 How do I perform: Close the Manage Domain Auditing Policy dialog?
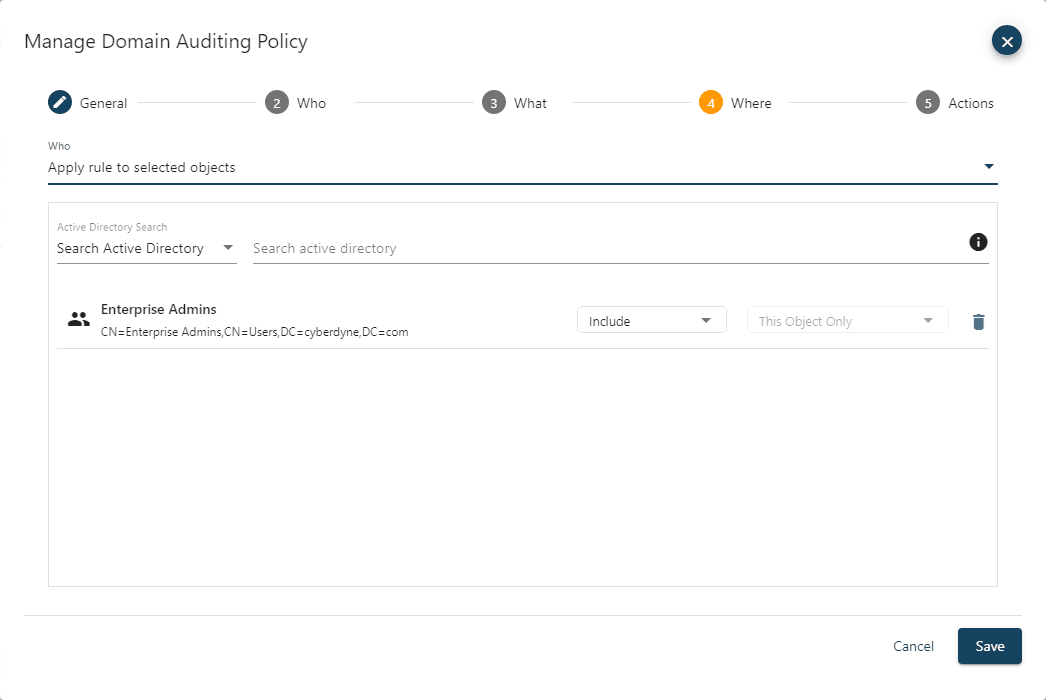[1006, 41]
